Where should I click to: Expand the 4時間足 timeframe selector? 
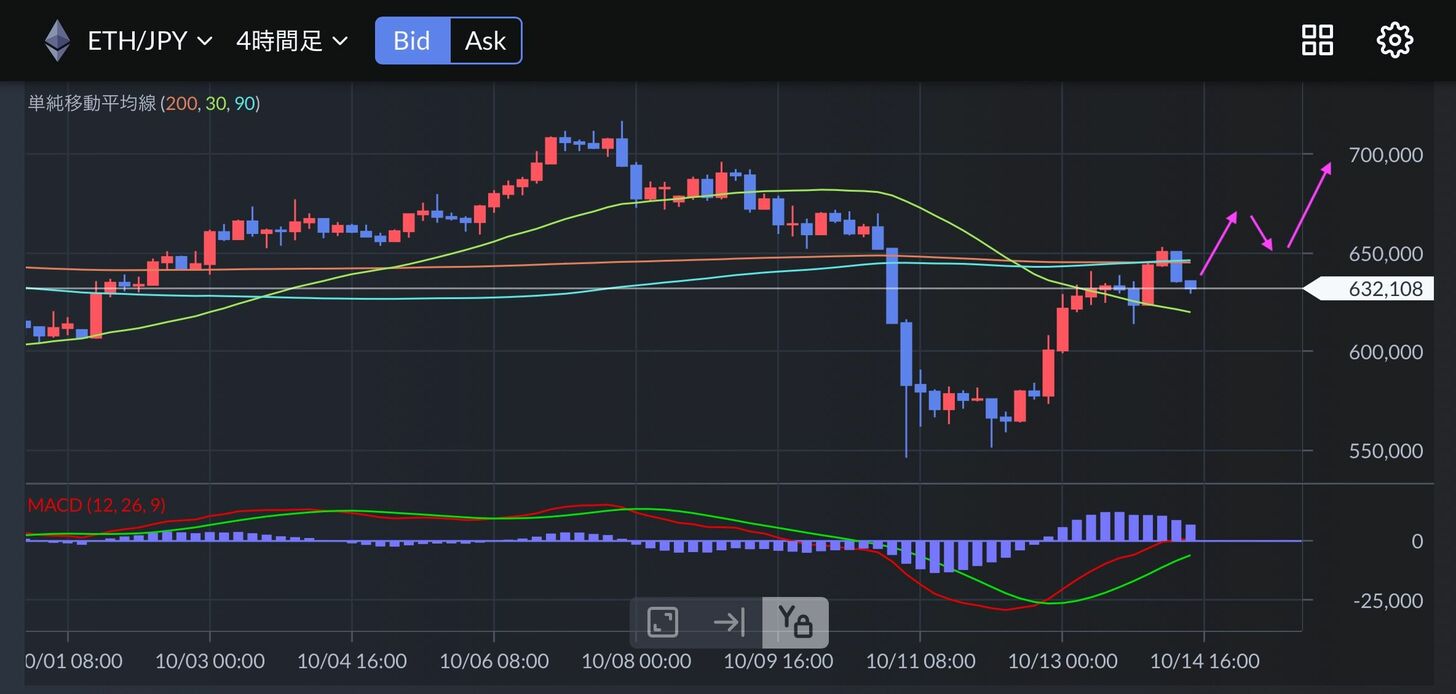pyautogui.click(x=291, y=41)
